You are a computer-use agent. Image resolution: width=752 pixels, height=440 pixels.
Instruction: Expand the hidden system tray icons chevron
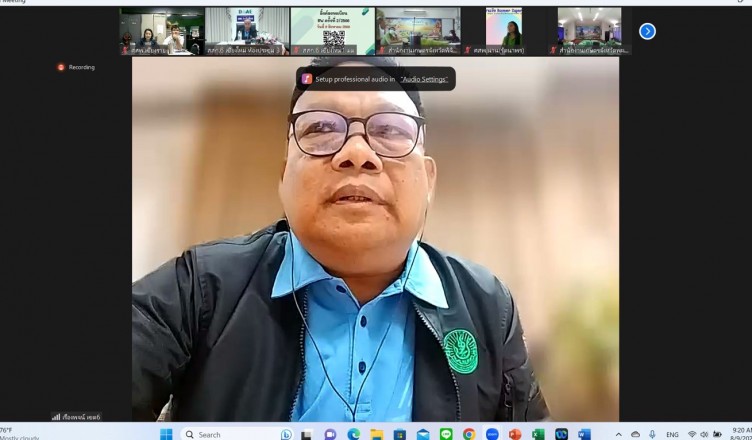pyautogui.click(x=618, y=434)
